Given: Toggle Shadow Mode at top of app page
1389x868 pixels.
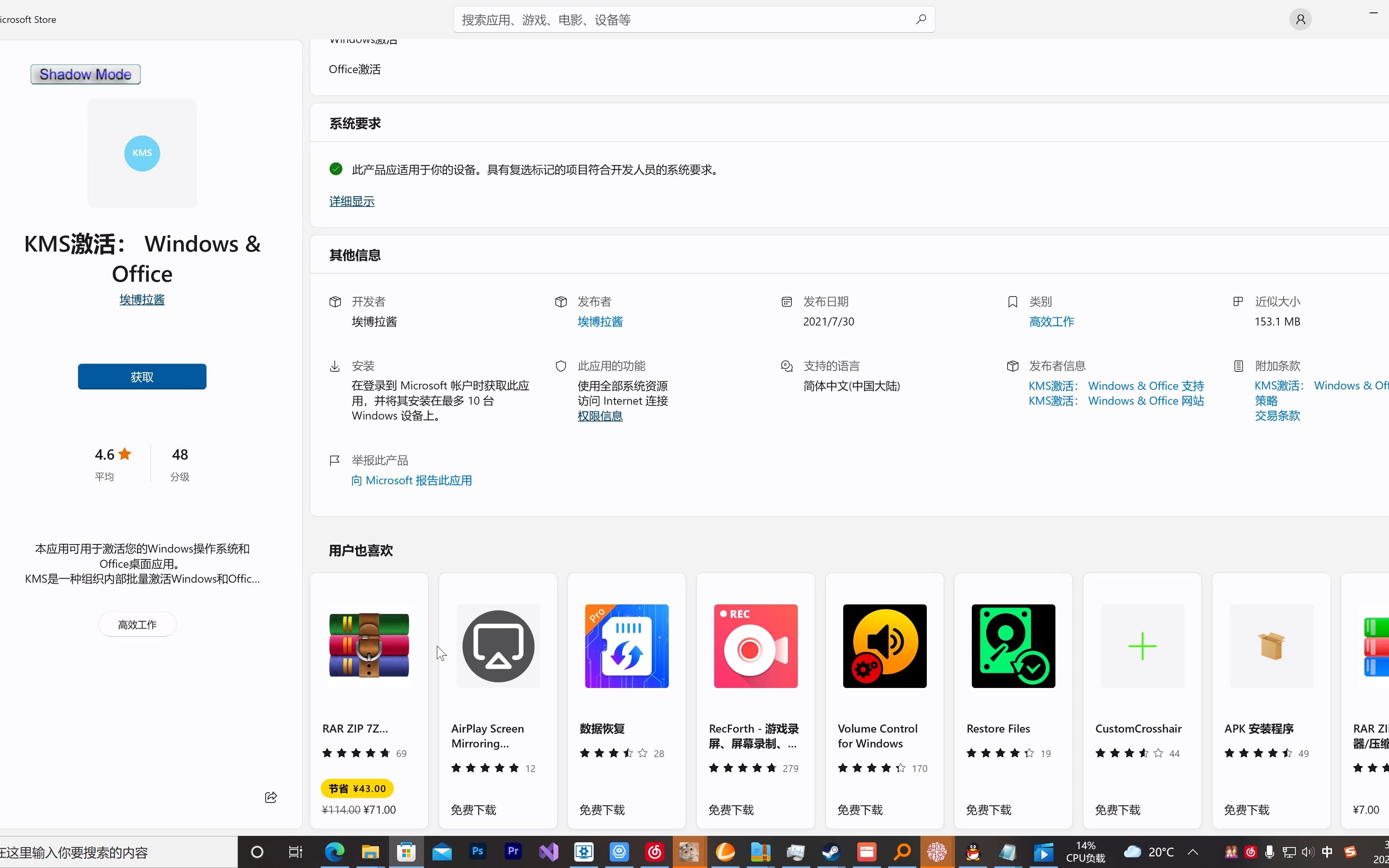Looking at the screenshot, I should coord(85,74).
